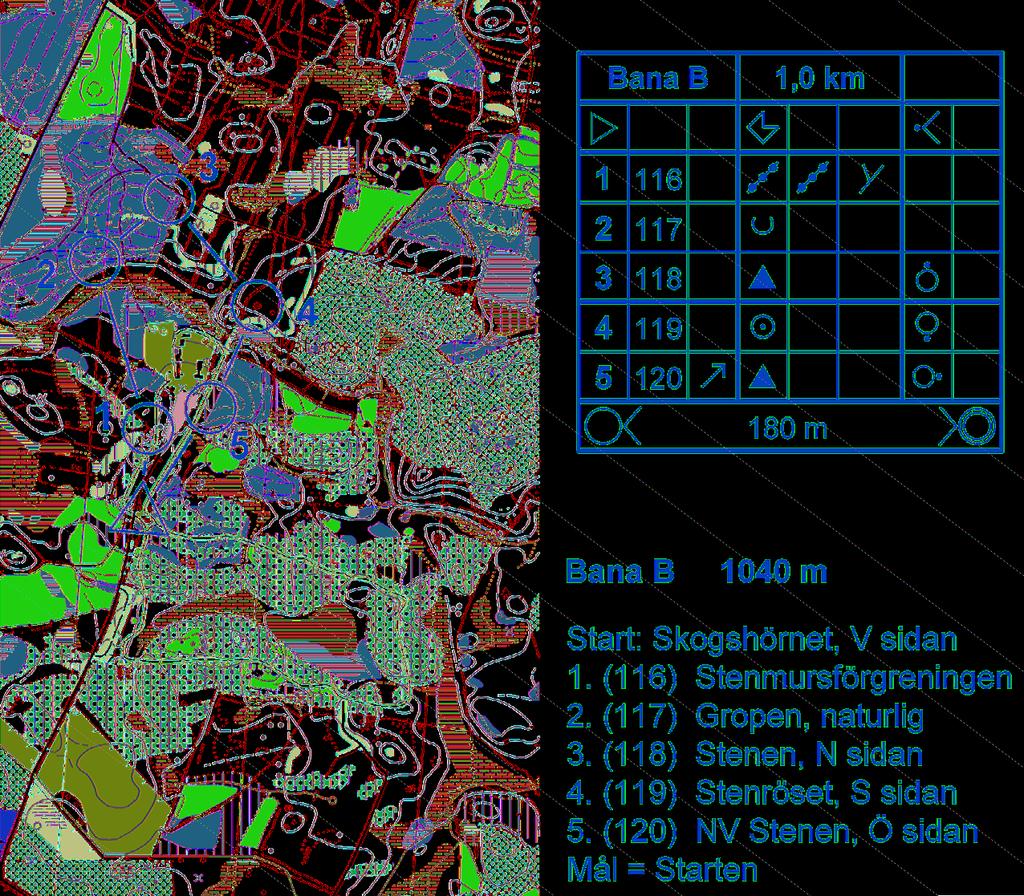The height and width of the screenshot is (896, 1024).
Task: Click control number '2' in the table
Action: [603, 228]
